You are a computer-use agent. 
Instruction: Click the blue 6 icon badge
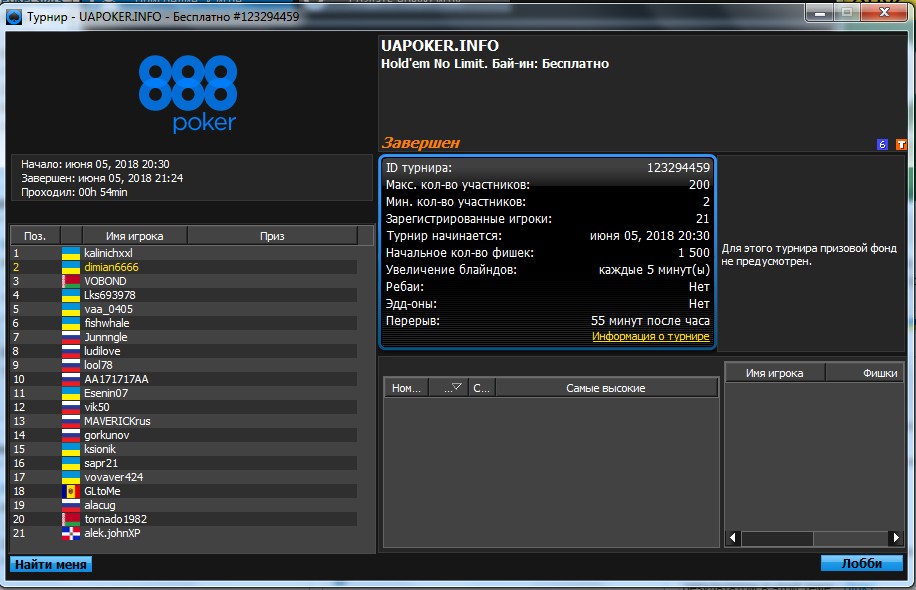[x=882, y=144]
